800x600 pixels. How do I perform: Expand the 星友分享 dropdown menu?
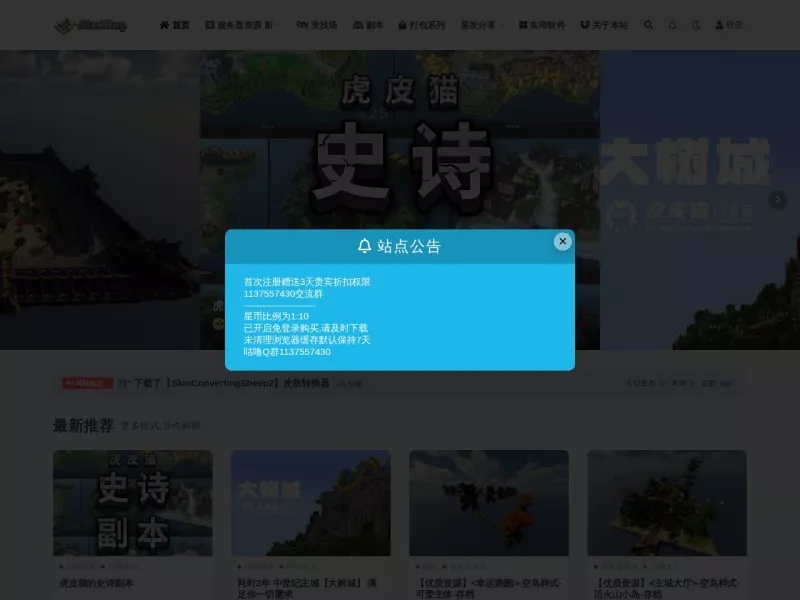(482, 25)
